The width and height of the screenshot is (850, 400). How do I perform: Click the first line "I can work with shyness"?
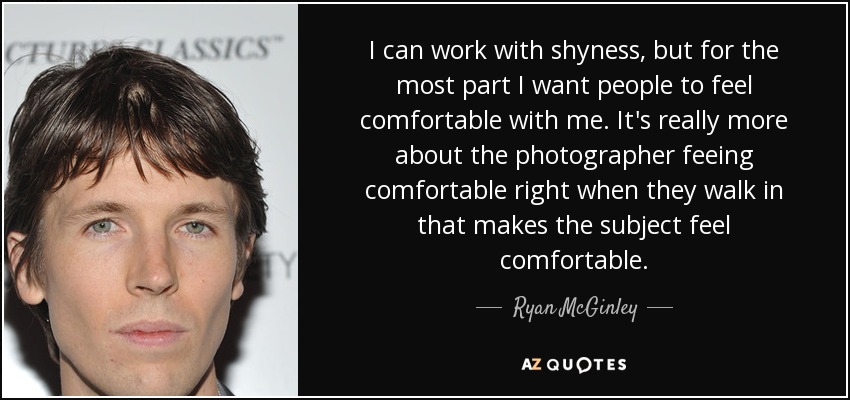574,52
